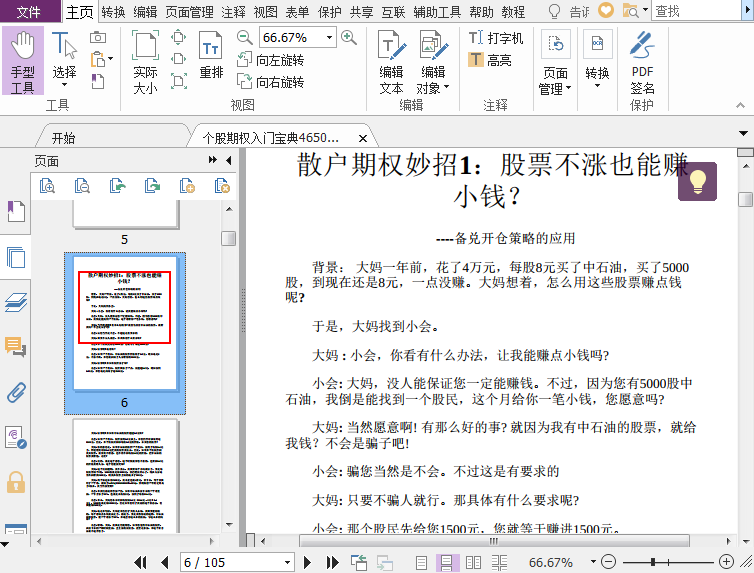Collapse the ribbon with the up chevron
Screen dimensions: 754x573
[x=740, y=105]
